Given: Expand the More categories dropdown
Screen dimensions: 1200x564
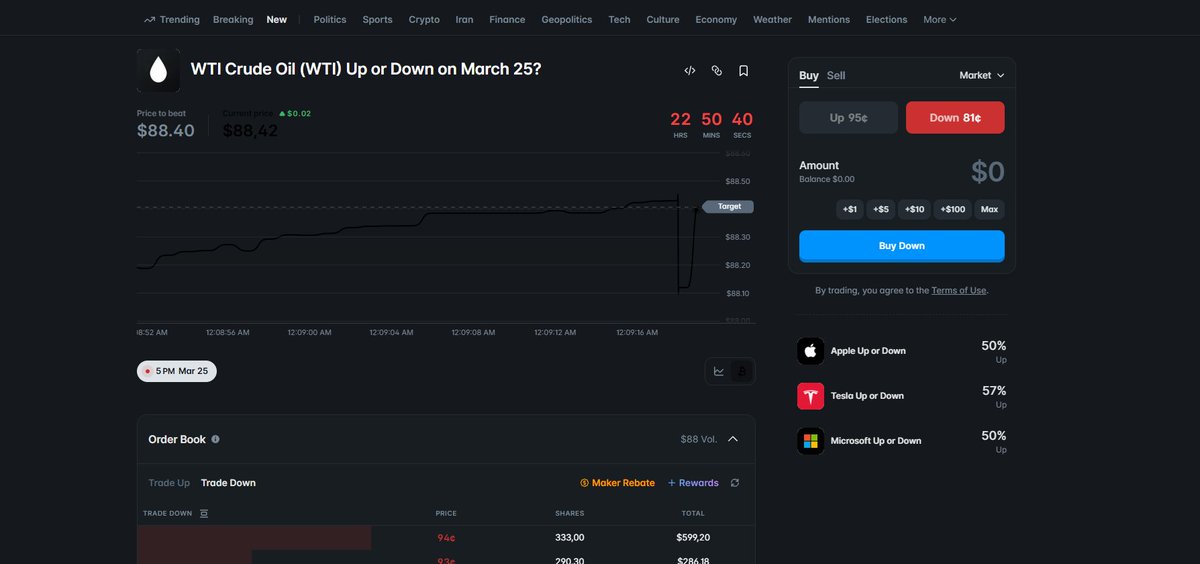Looking at the screenshot, I should click(x=939, y=19).
